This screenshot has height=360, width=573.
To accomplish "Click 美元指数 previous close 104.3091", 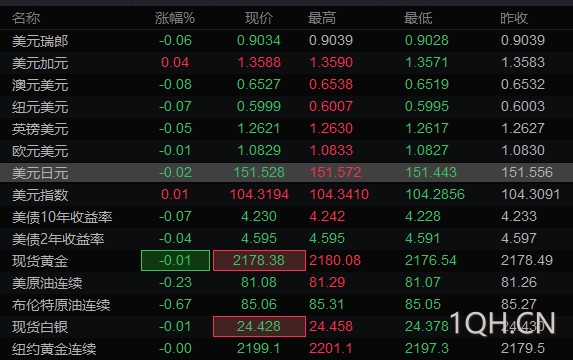I will pos(531,194).
